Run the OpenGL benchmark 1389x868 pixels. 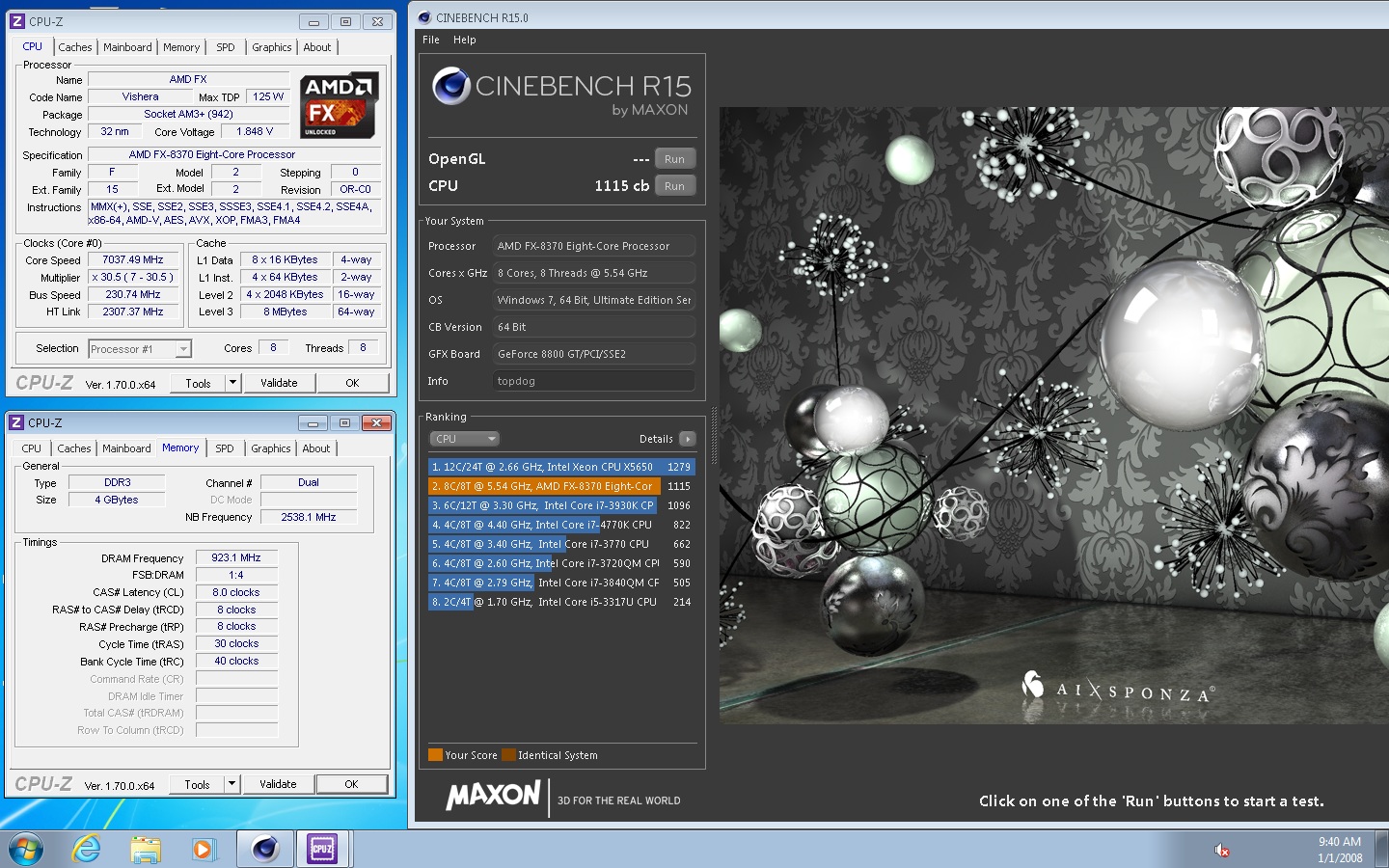[x=675, y=159]
